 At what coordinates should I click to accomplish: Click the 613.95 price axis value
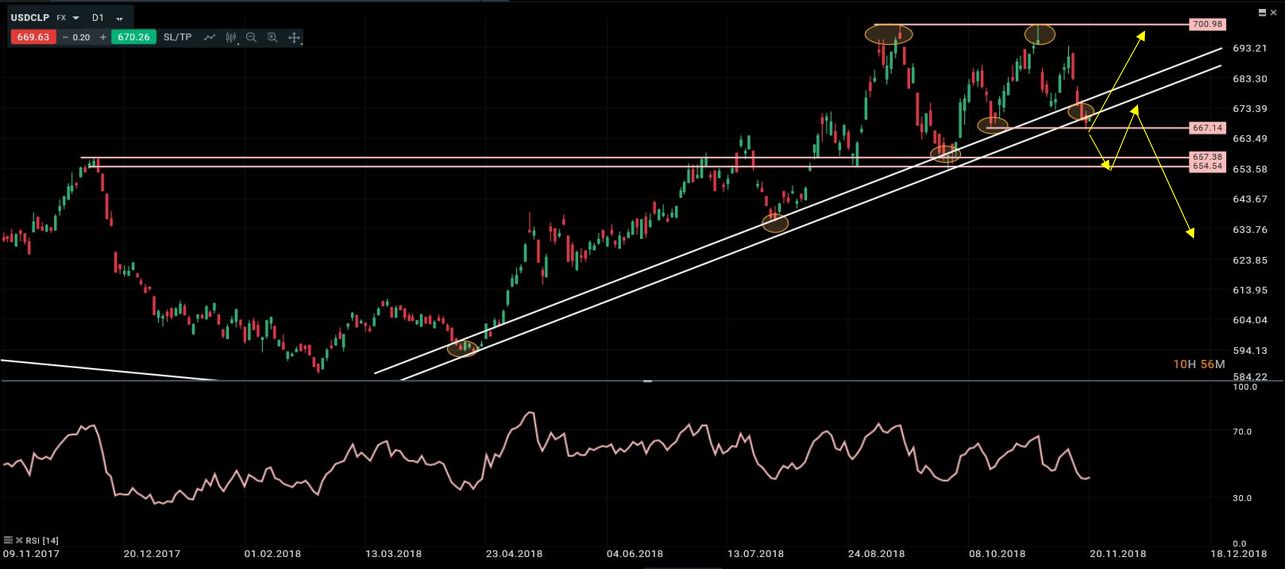(1250, 289)
